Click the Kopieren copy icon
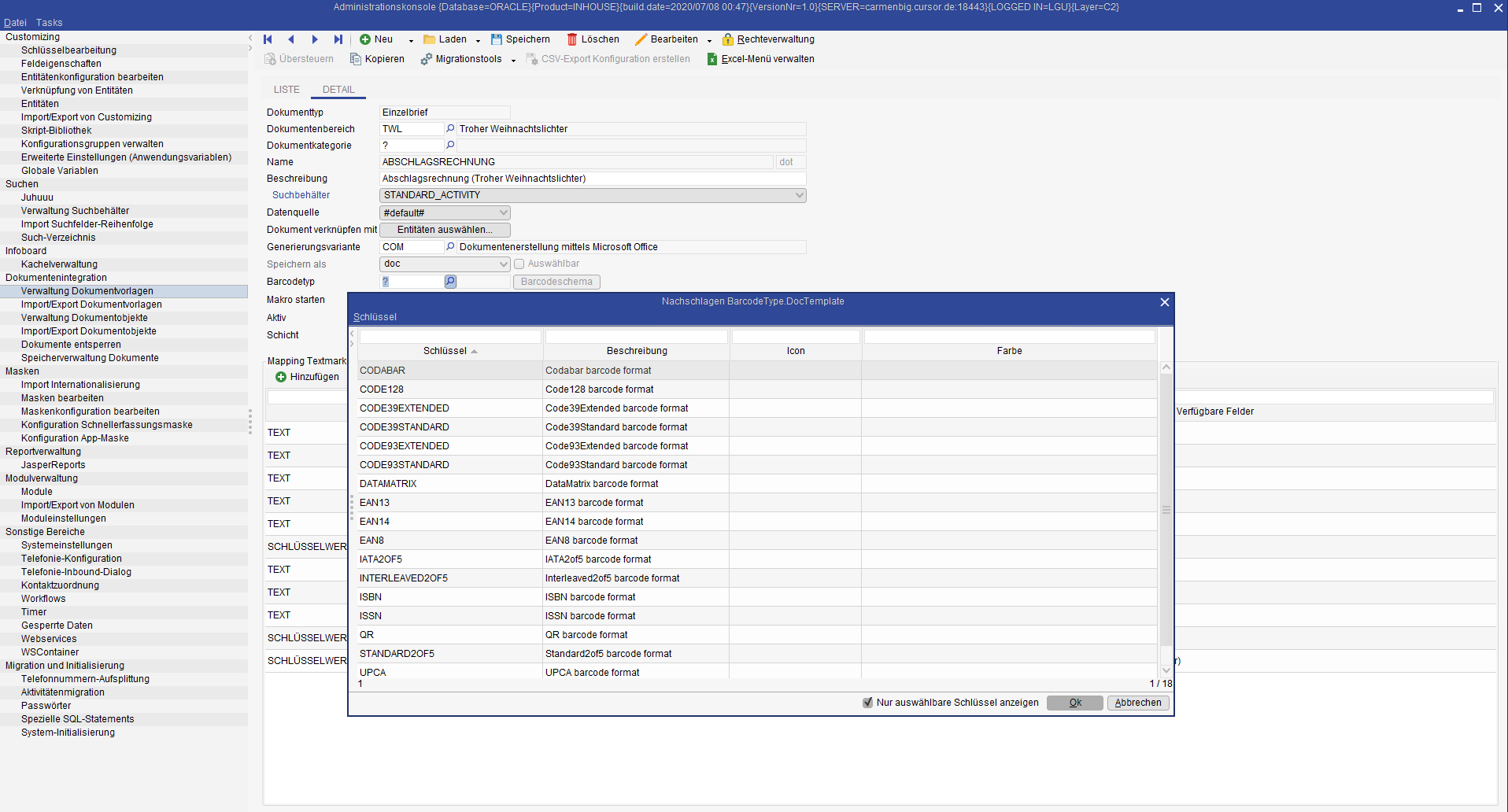The width and height of the screenshot is (1508, 812). [x=356, y=59]
